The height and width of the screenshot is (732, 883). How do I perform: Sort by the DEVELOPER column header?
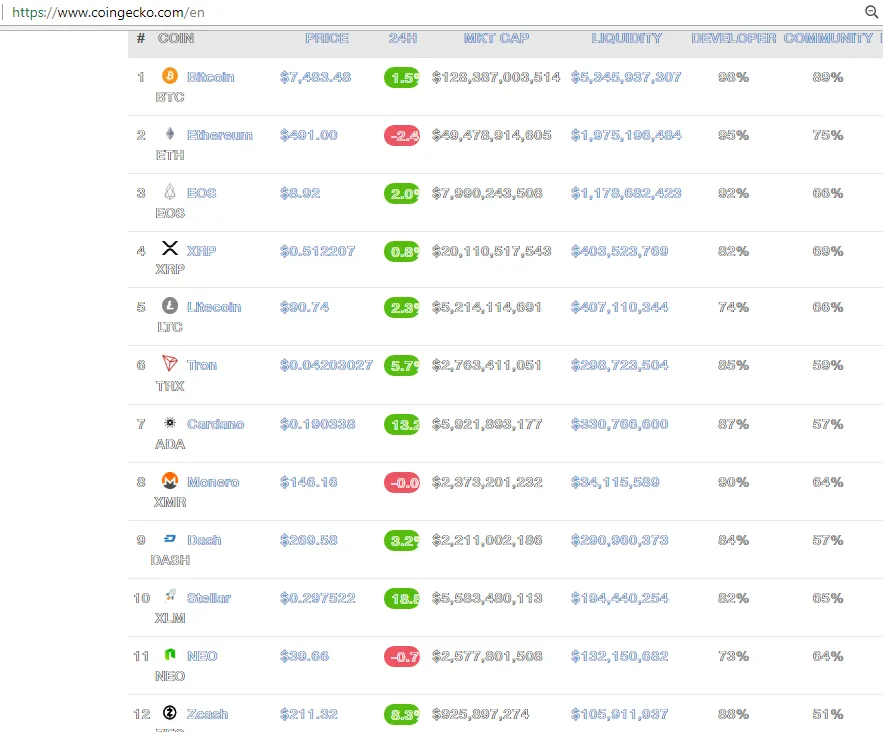(733, 38)
